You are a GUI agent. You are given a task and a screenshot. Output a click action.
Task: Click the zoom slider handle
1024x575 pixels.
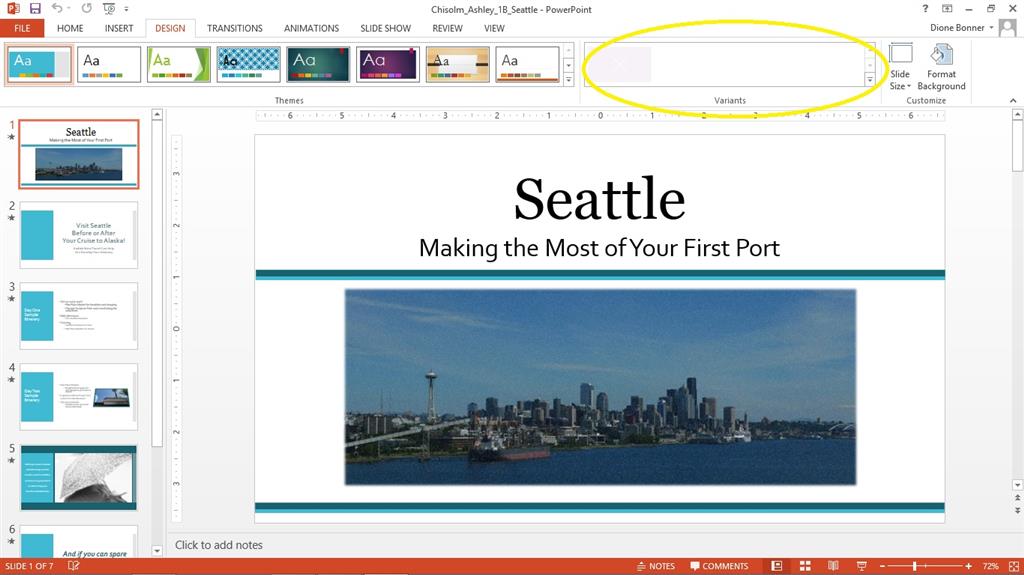pos(914,566)
